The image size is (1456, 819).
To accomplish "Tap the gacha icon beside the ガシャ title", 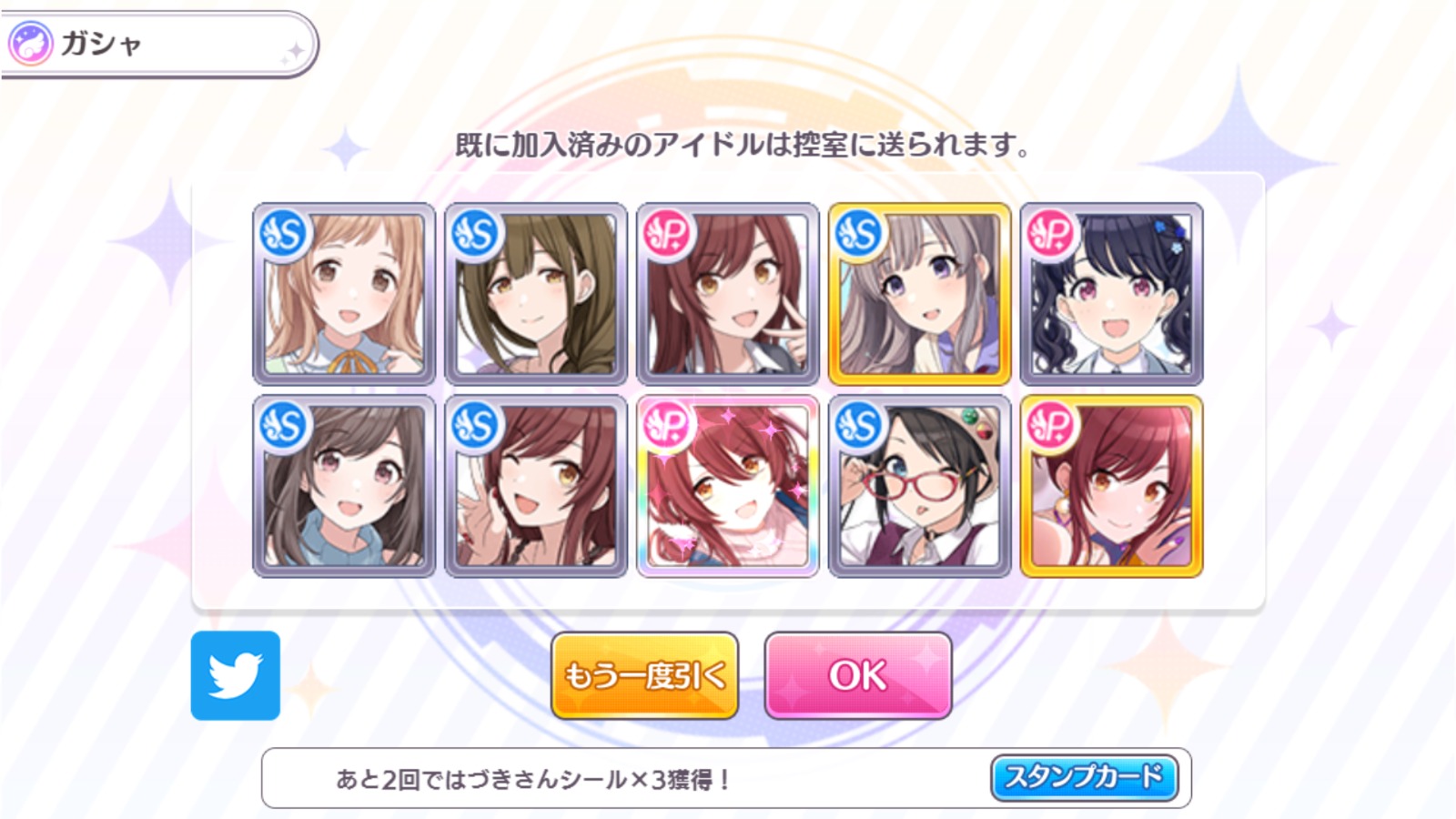I will pos(30,44).
